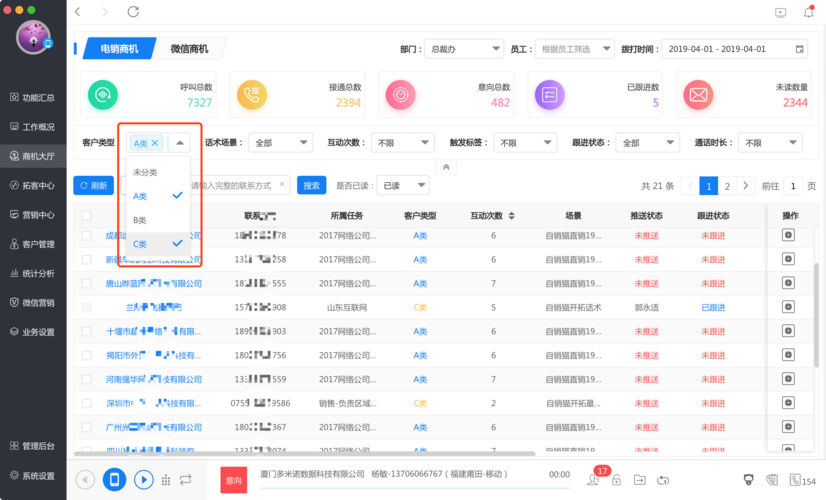This screenshot has width=826, height=500.
Task: Collapse the filter panel with double chevron
Action: tap(446, 167)
